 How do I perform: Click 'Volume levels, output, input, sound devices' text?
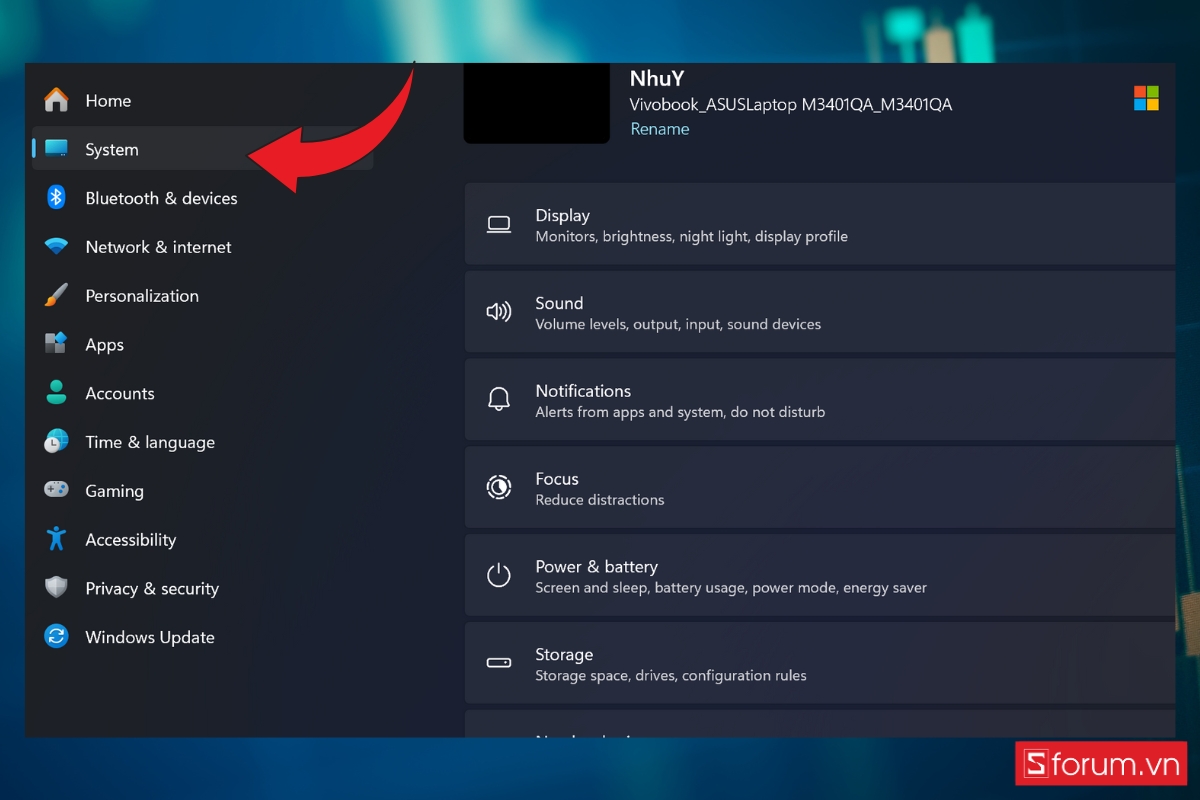pos(678,324)
